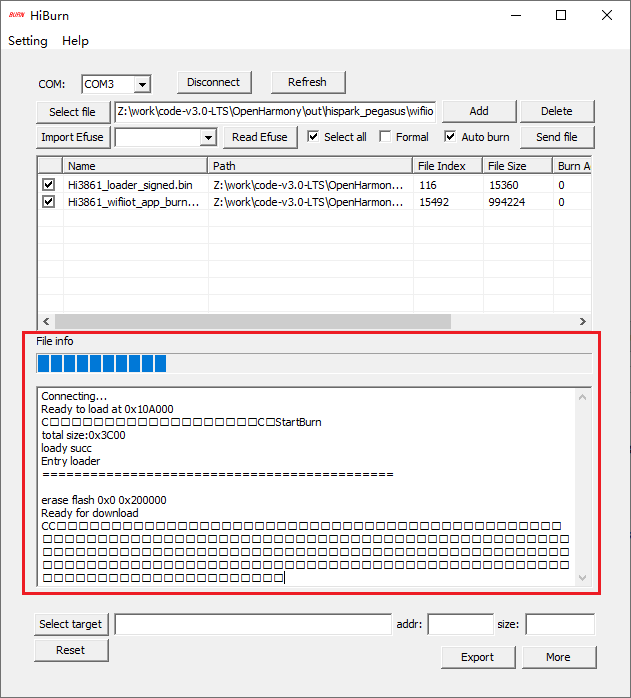Click the File Size column header
This screenshot has height=698, width=631.
(518, 166)
